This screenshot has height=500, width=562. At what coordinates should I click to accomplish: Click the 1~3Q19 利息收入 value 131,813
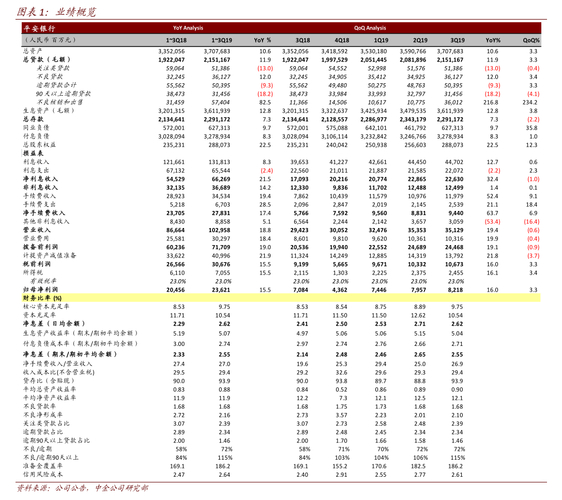[x=219, y=162]
